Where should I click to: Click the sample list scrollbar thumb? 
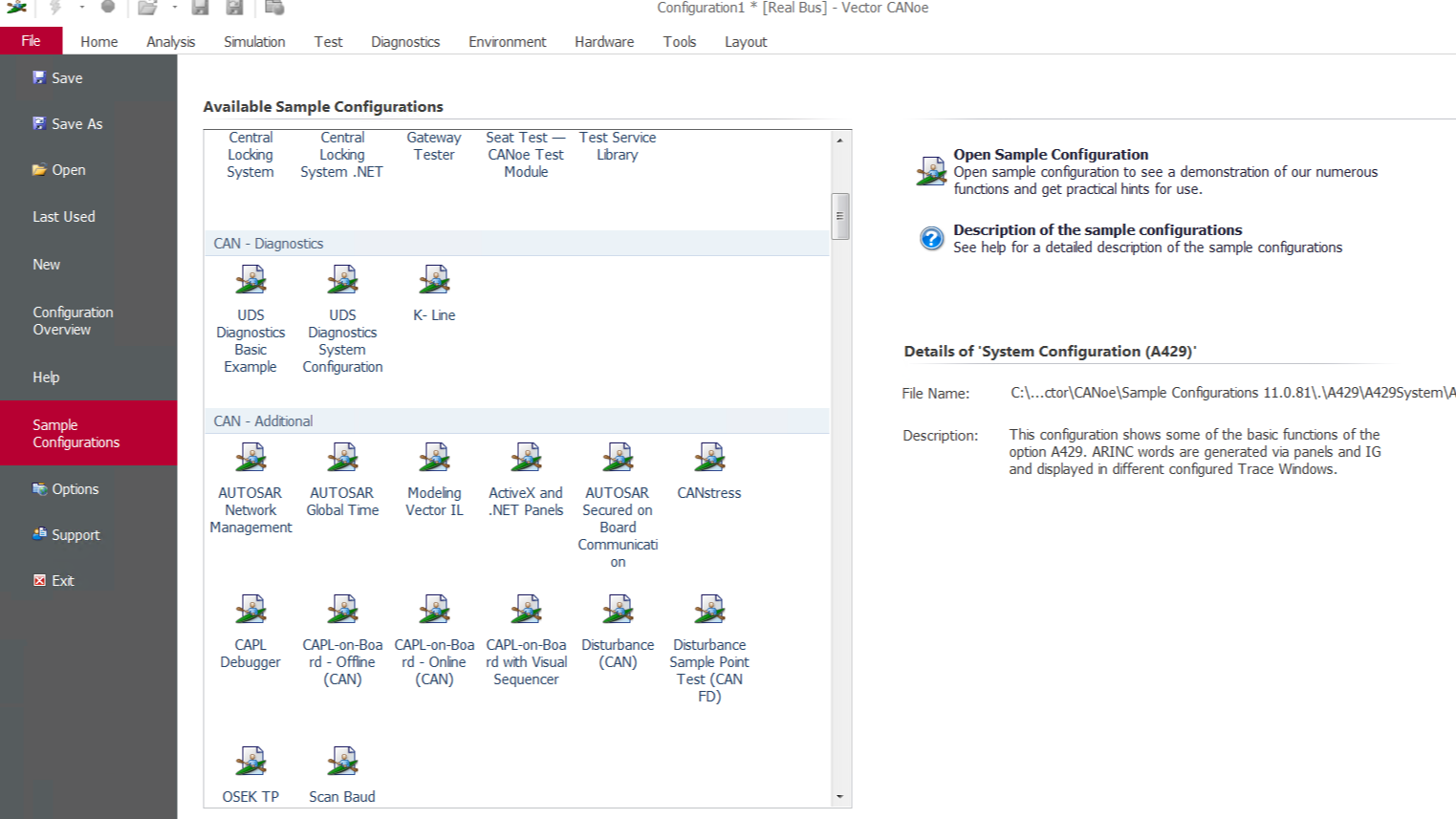(x=840, y=216)
